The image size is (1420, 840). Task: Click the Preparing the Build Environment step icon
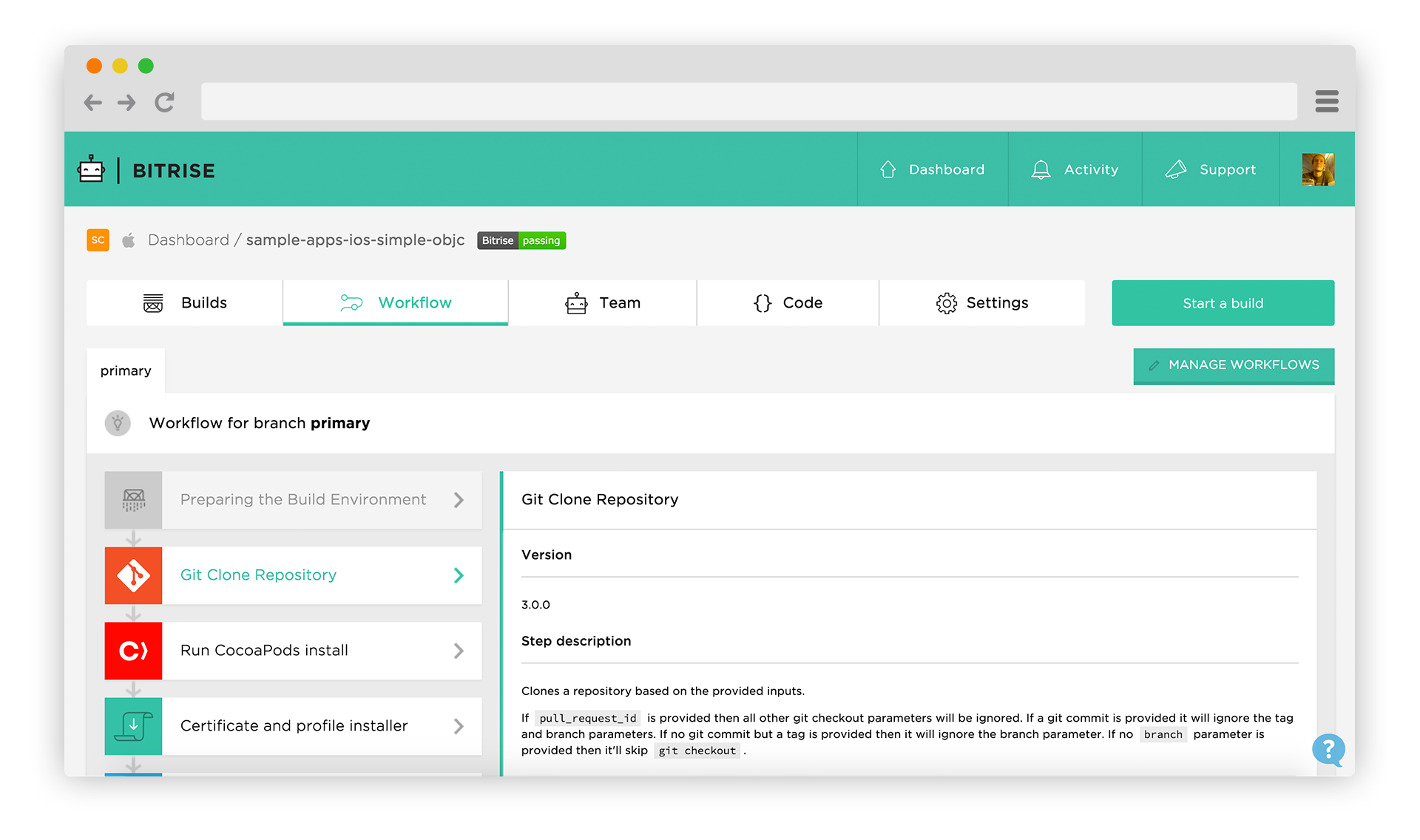(x=133, y=500)
